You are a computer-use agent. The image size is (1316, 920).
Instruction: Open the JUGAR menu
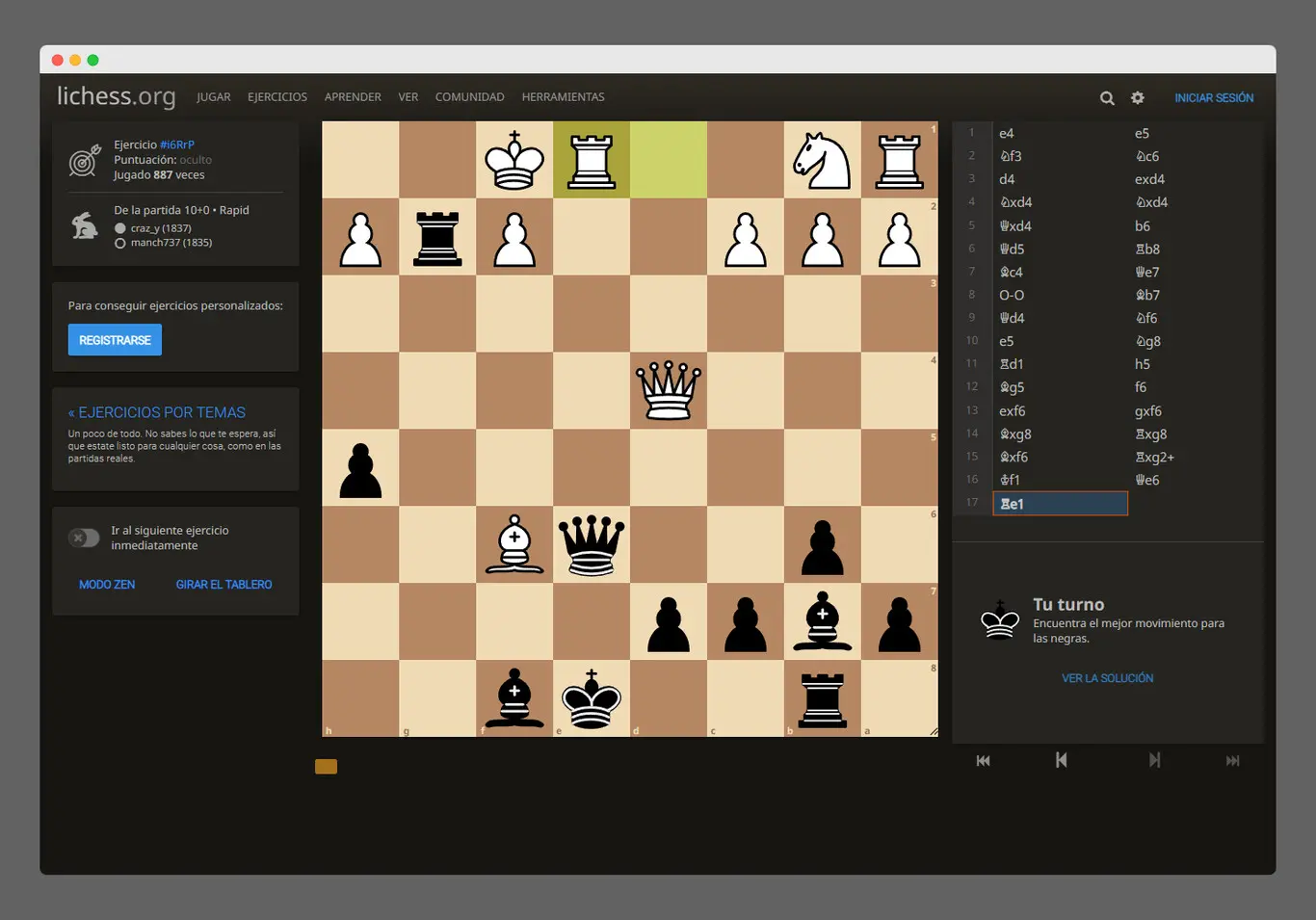pyautogui.click(x=214, y=97)
